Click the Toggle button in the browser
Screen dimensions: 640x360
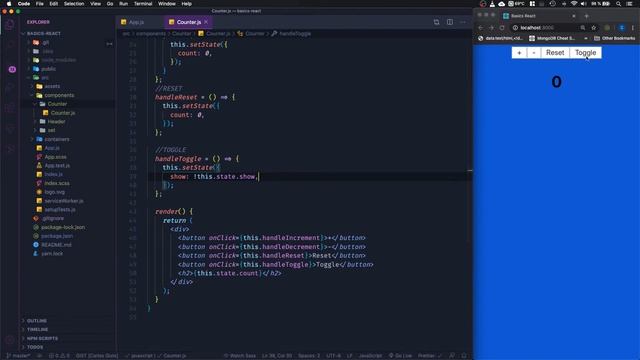pyautogui.click(x=585, y=53)
